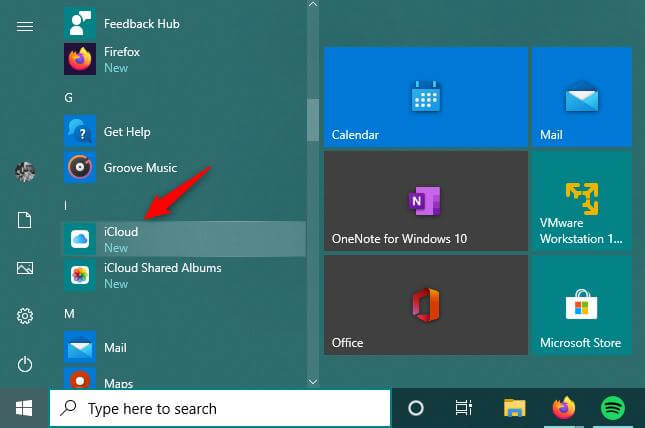Image resolution: width=645 pixels, height=428 pixels.
Task: Jump to letter M section header
Action: [x=70, y=313]
